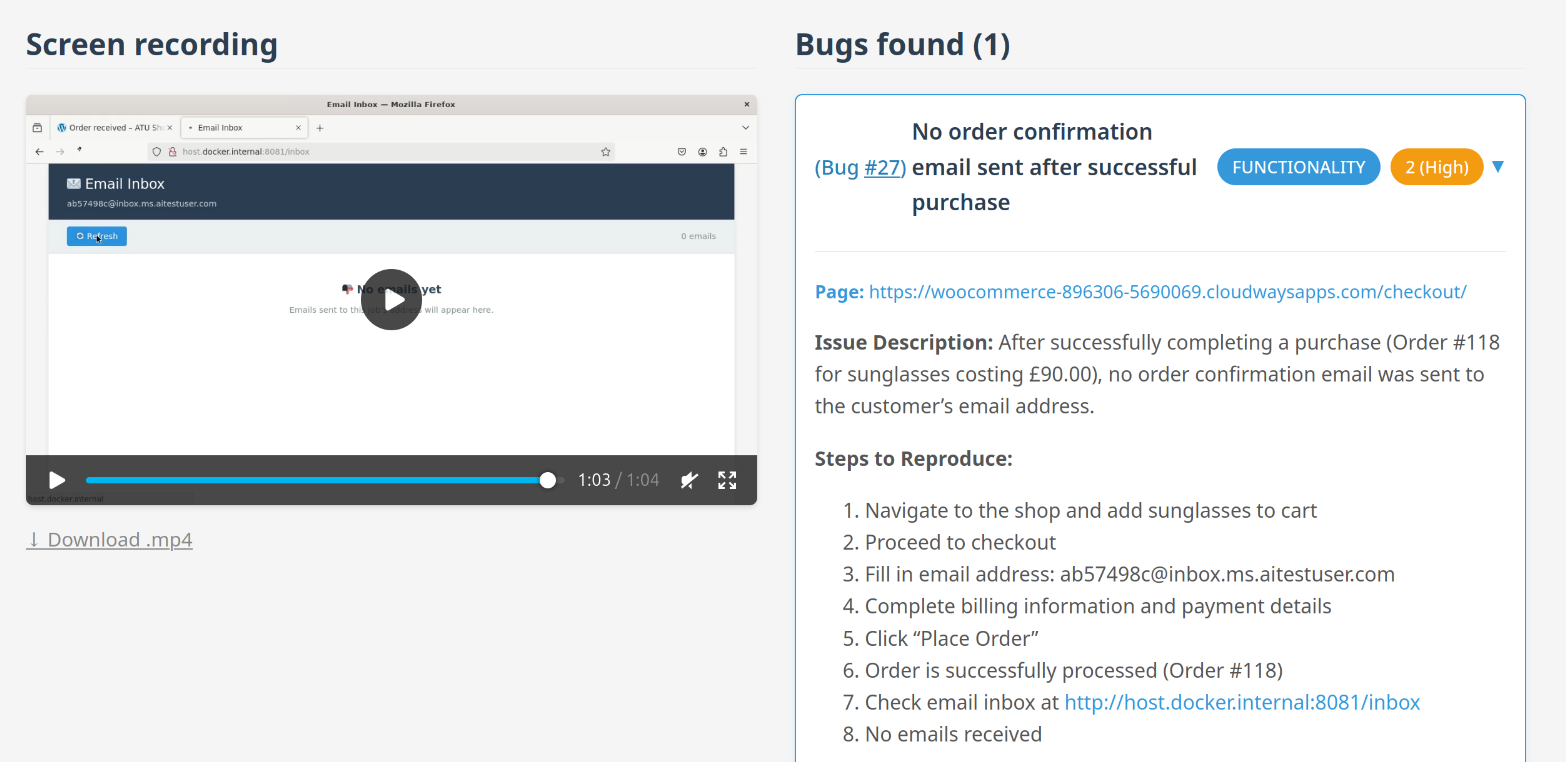Open the woocommerce checkout page link

1167,292
